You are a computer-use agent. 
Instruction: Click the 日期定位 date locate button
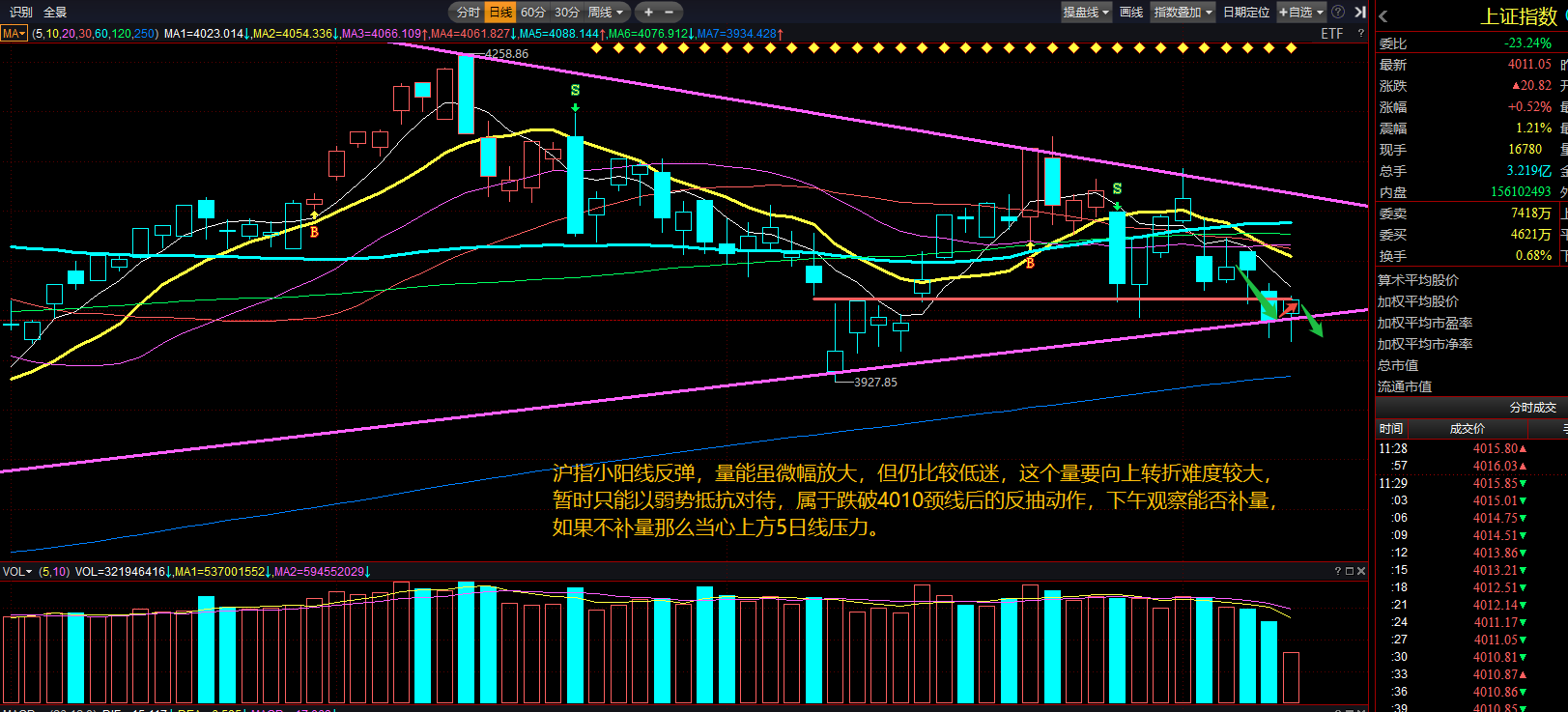coord(1246,13)
